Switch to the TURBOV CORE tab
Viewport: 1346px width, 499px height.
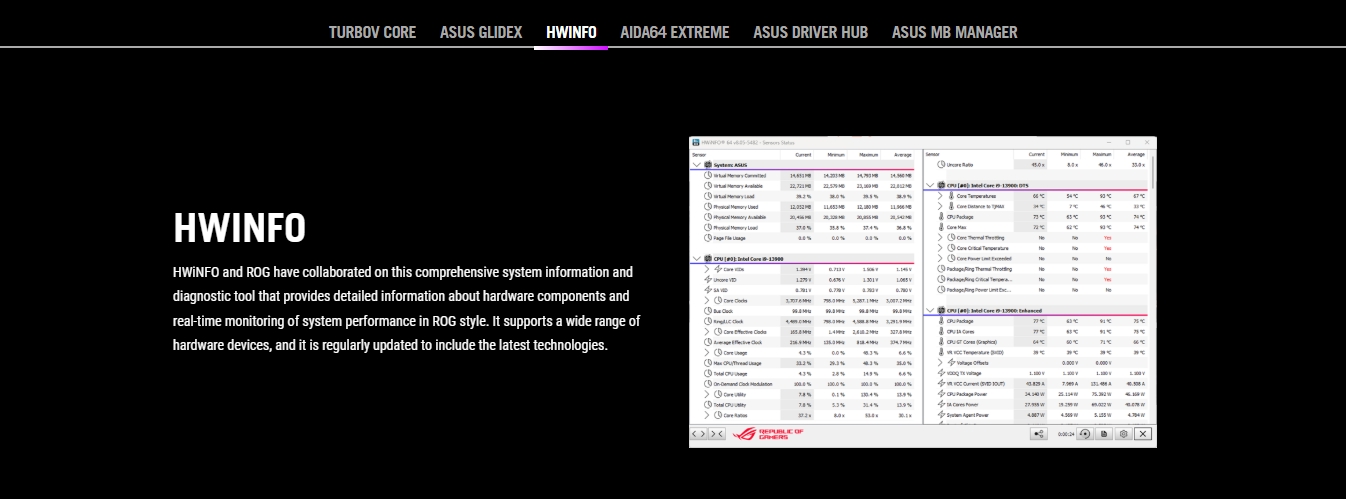point(372,32)
